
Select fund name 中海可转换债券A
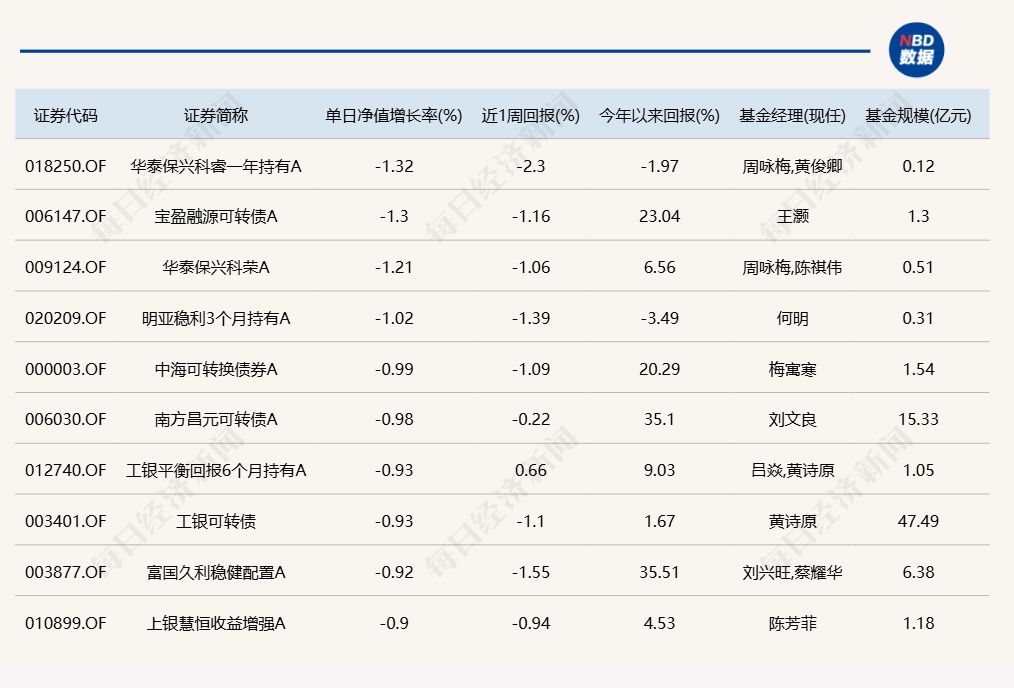[216, 369]
